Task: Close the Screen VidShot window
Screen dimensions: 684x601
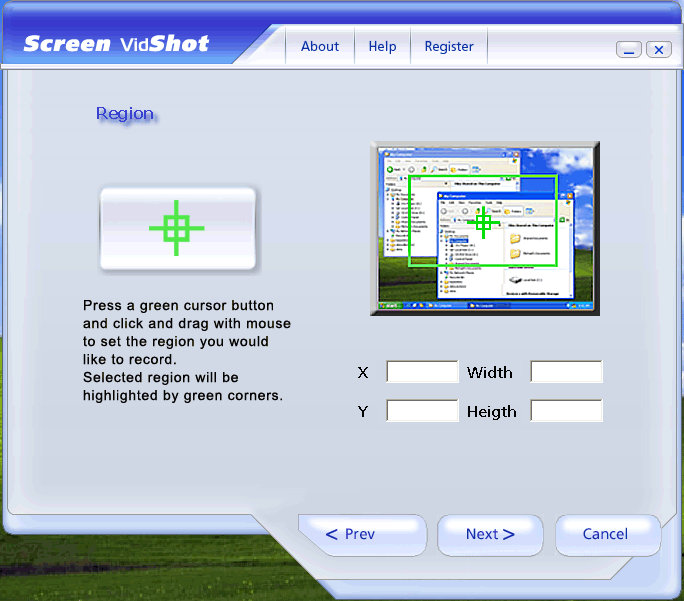Action: [659, 50]
